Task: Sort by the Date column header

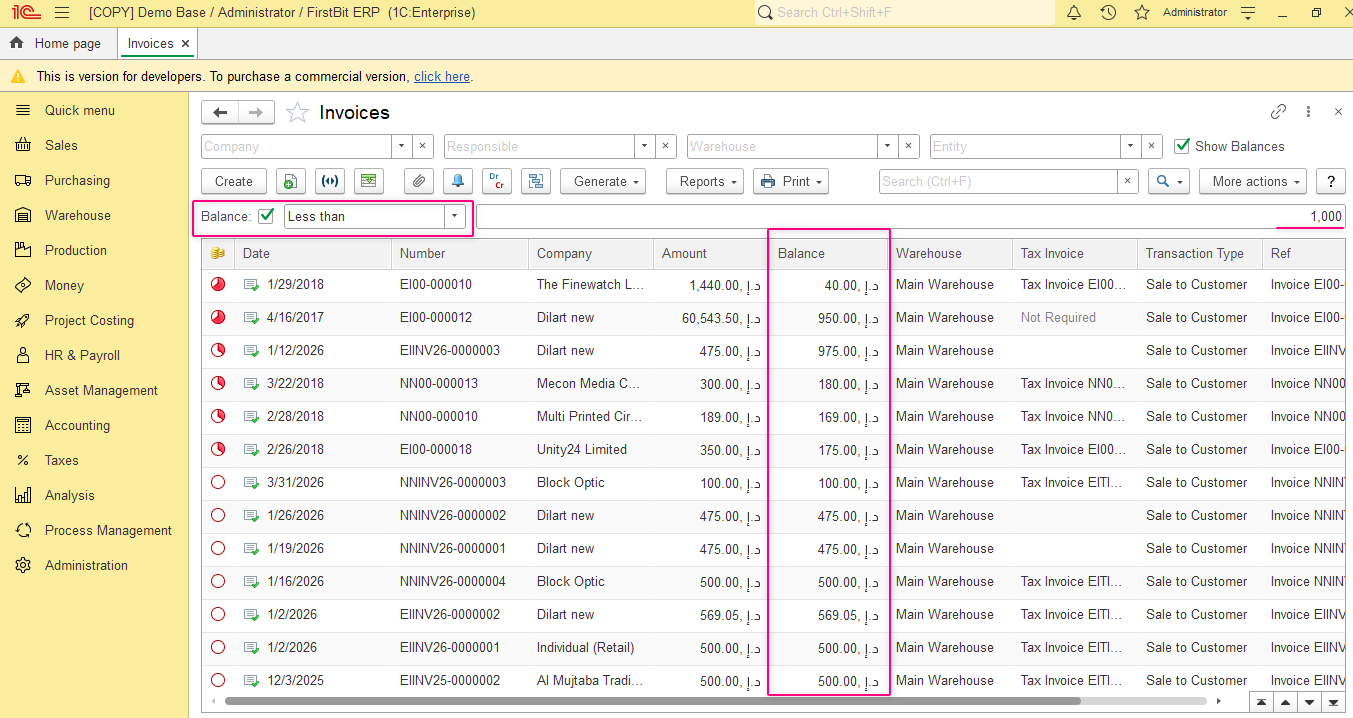Action: click(313, 253)
